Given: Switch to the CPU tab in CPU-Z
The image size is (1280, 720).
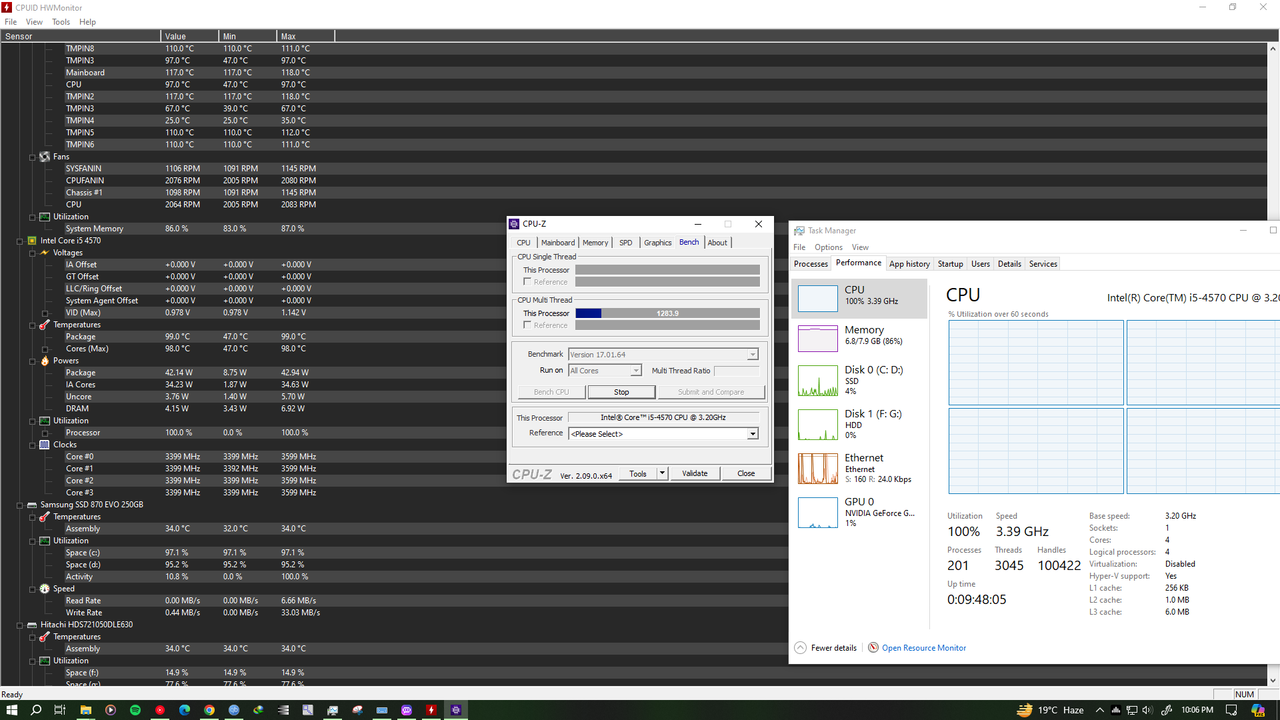Looking at the screenshot, I should point(524,243).
